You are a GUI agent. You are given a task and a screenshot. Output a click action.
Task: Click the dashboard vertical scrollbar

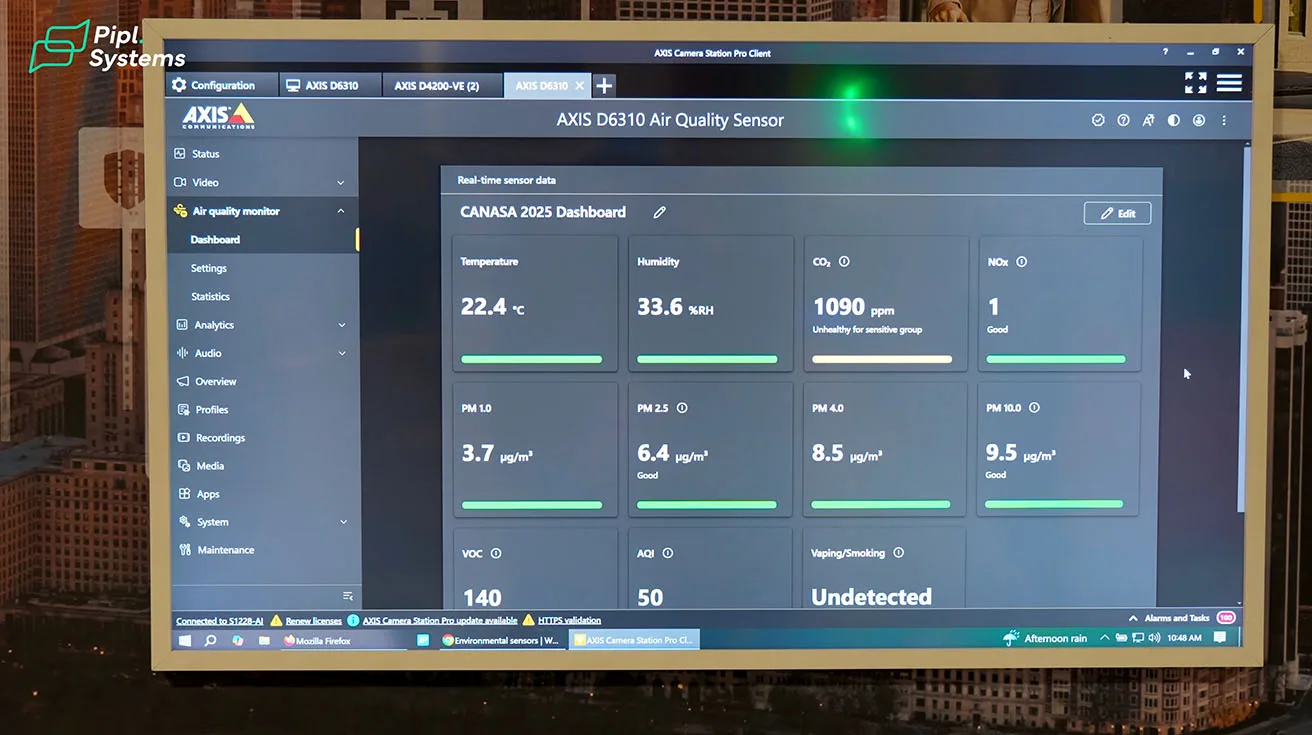coord(1245,330)
